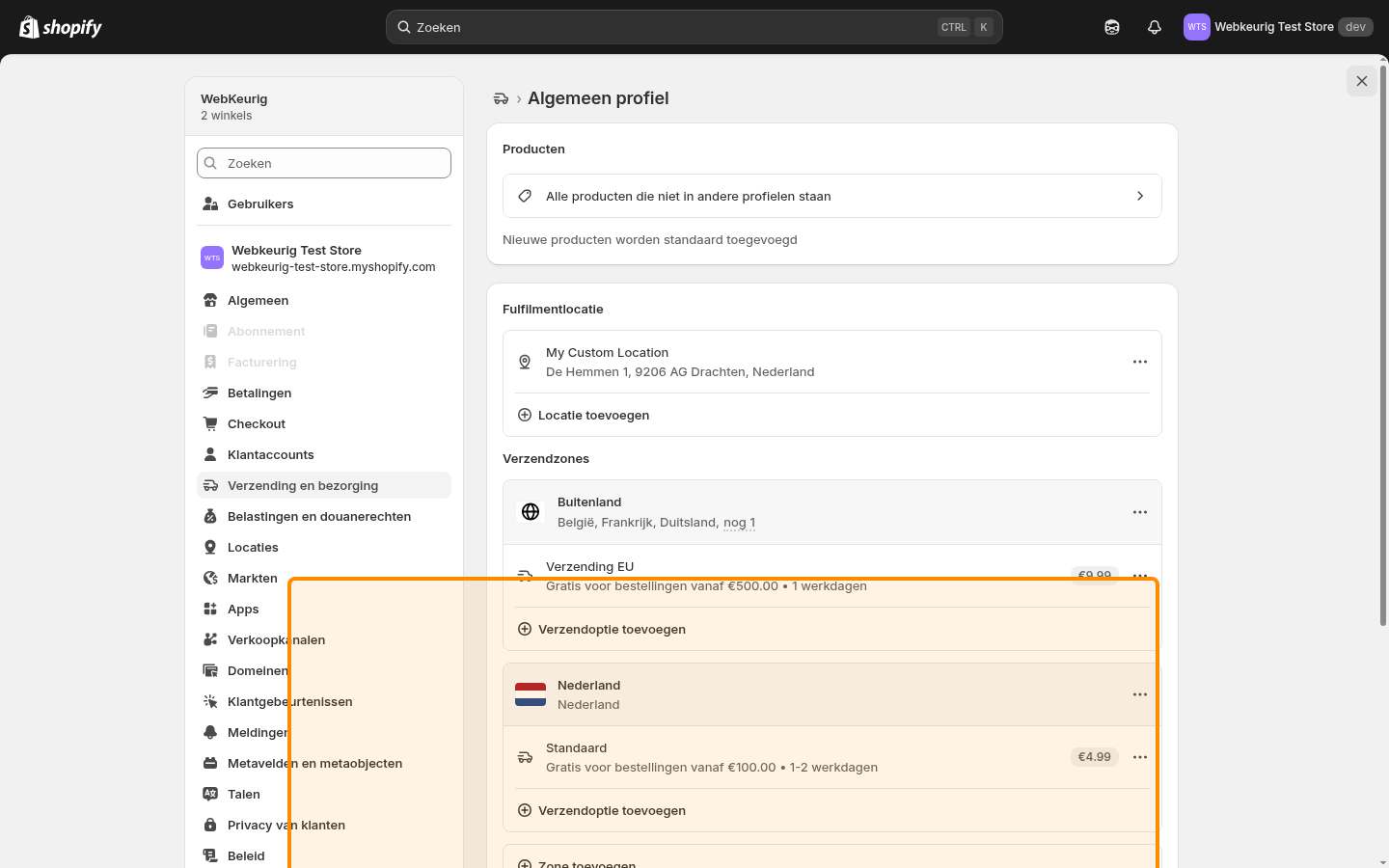Open Locaties settings
This screenshot has height=868, width=1389.
pos(324,547)
